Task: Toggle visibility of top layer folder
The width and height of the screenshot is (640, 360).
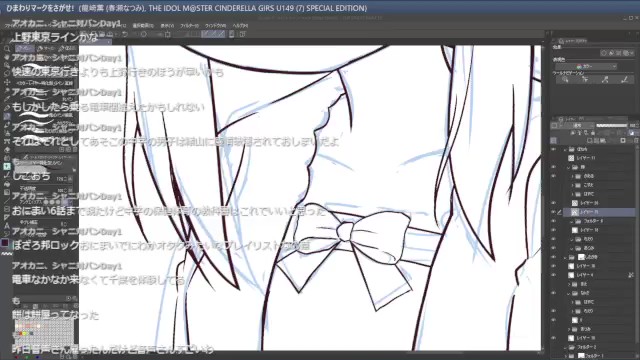Action: click(x=553, y=149)
